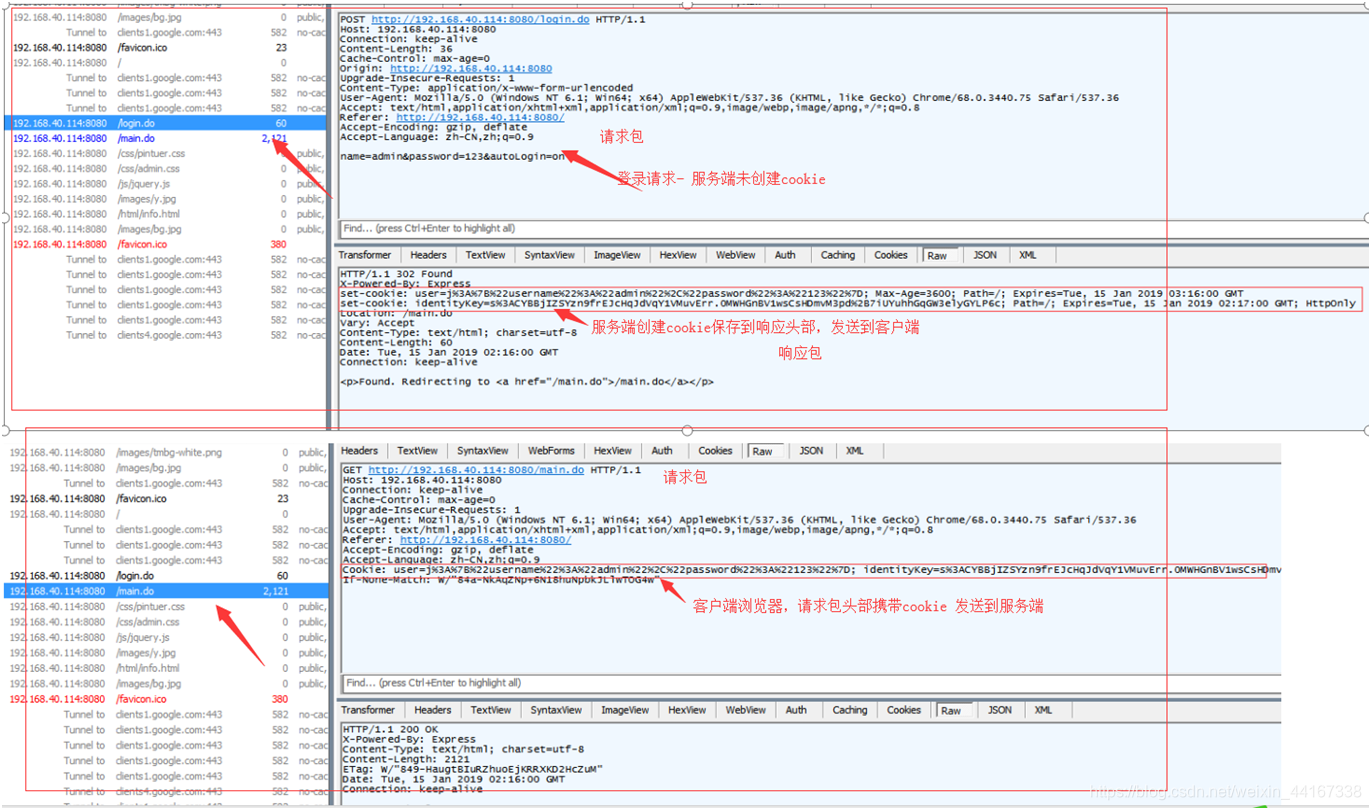
Task: Open the login.do URL link in POST request
Action: (480, 20)
